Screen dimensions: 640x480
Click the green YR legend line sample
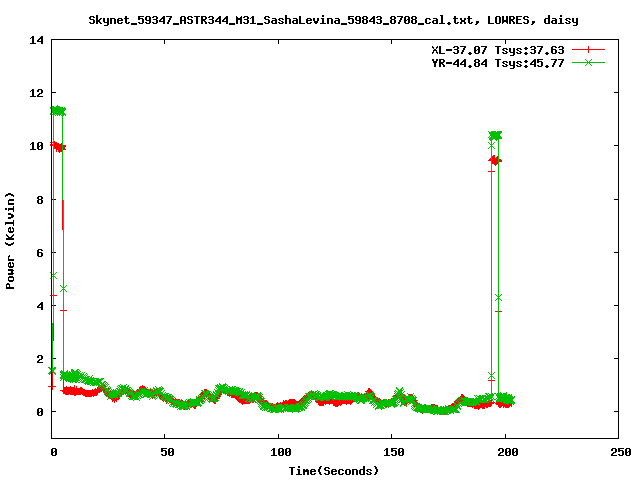[x=588, y=62]
